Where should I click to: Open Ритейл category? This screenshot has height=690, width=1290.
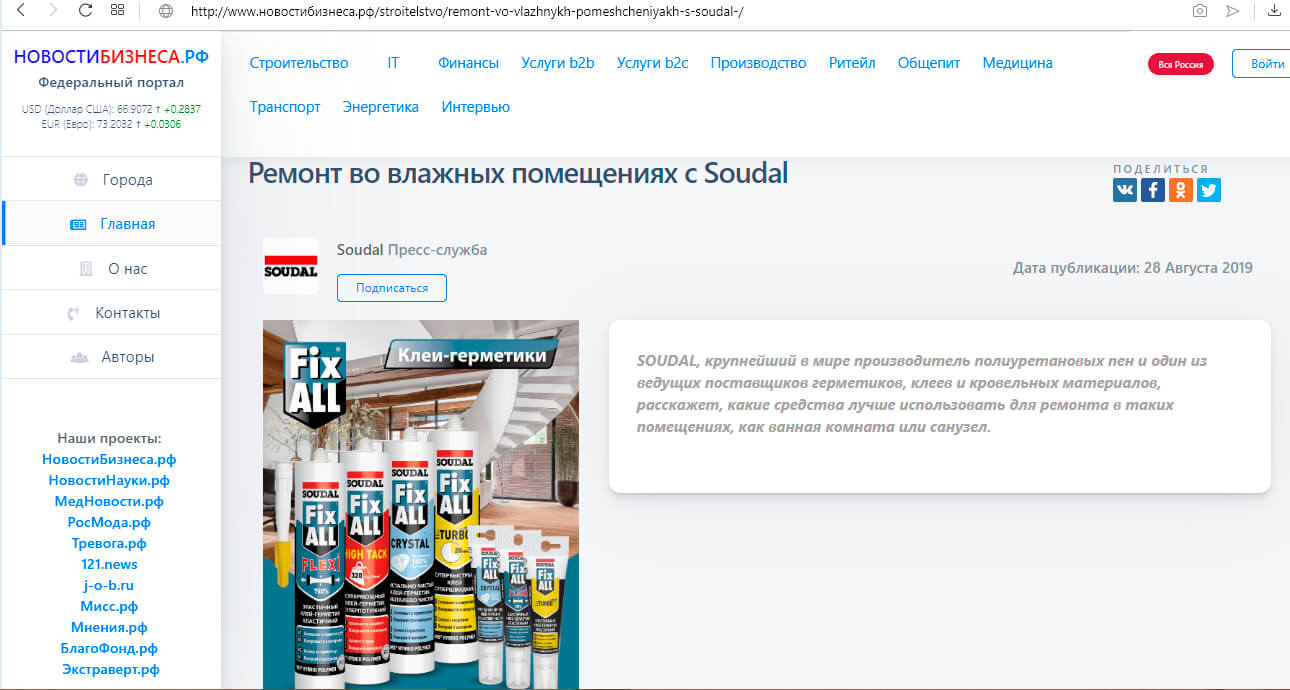coord(852,63)
